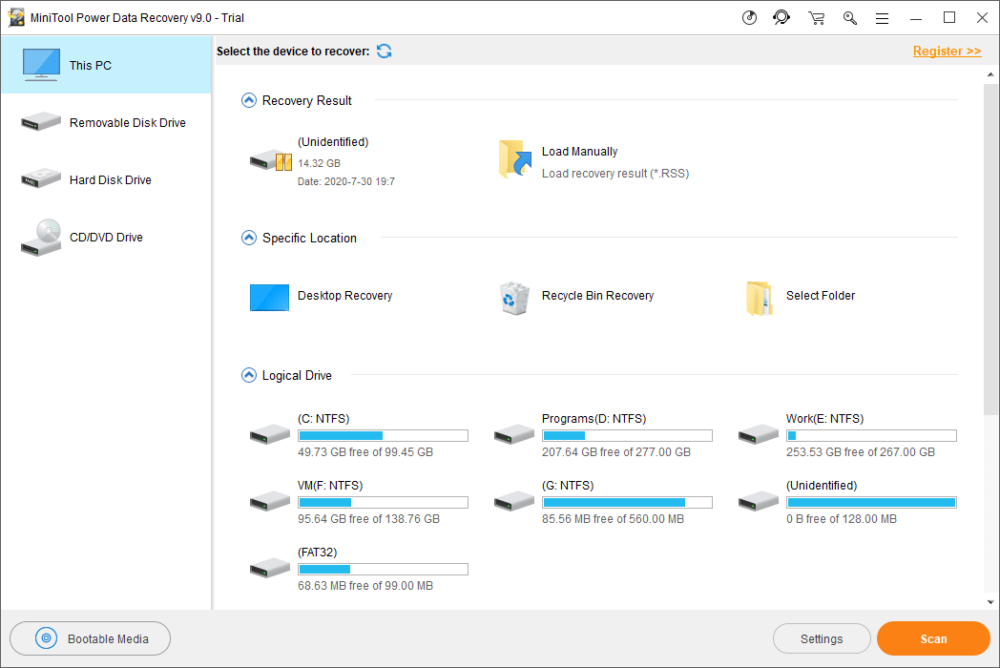Select the This PC monitor icon
The image size is (1000, 668).
(x=41, y=64)
